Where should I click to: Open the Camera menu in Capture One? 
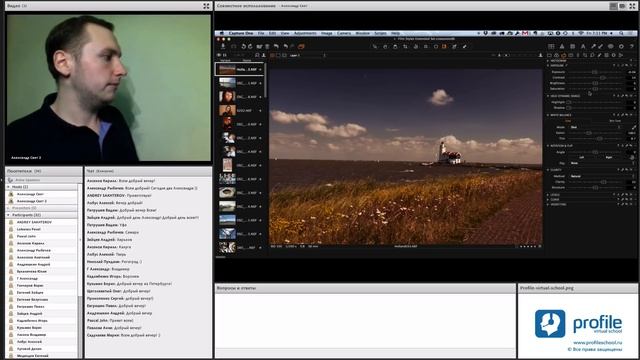(x=344, y=33)
